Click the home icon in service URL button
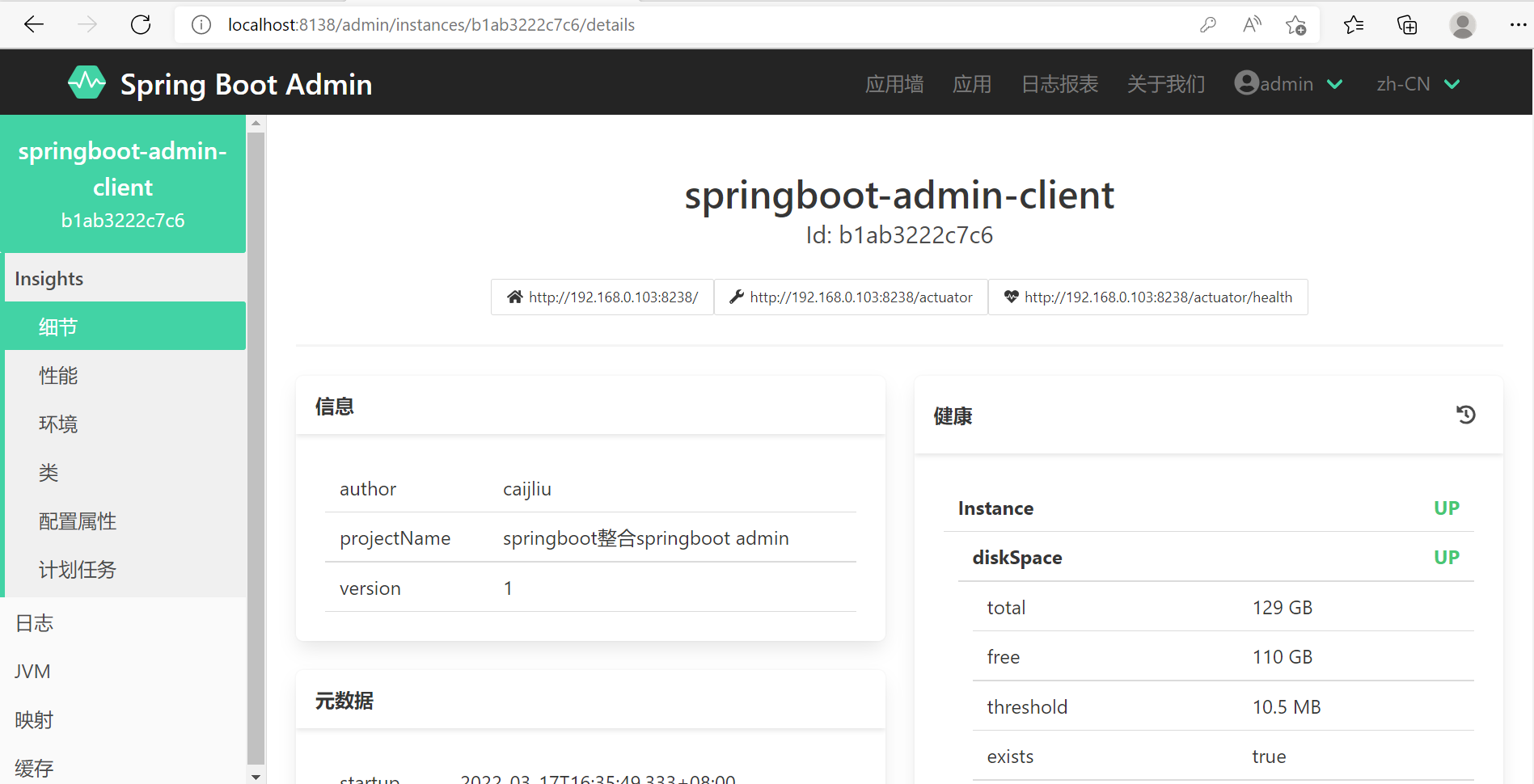The height and width of the screenshot is (784, 1534). coord(514,297)
